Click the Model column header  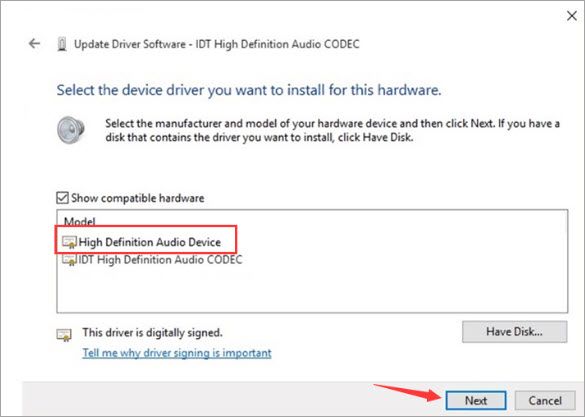(79, 222)
